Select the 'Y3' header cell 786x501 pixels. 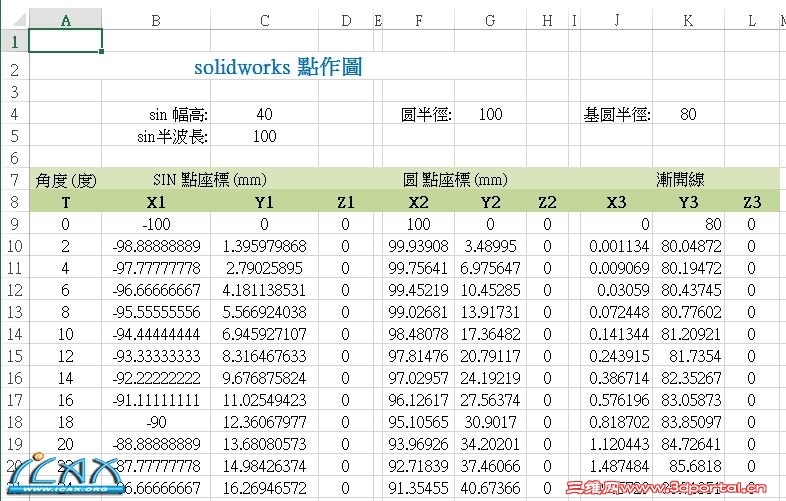[688, 202]
